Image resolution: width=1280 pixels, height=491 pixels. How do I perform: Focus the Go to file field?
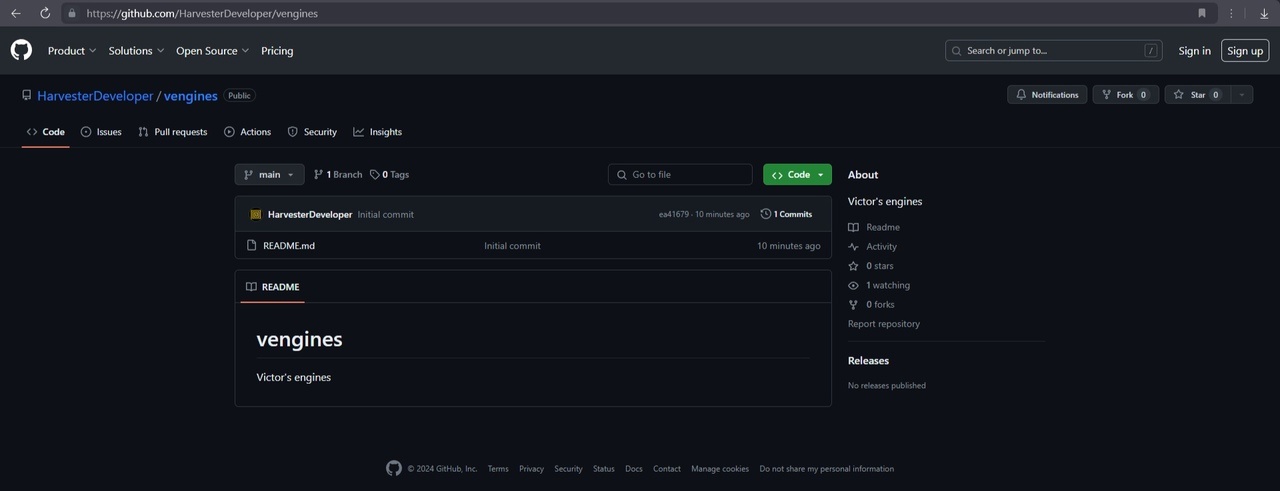coord(680,174)
